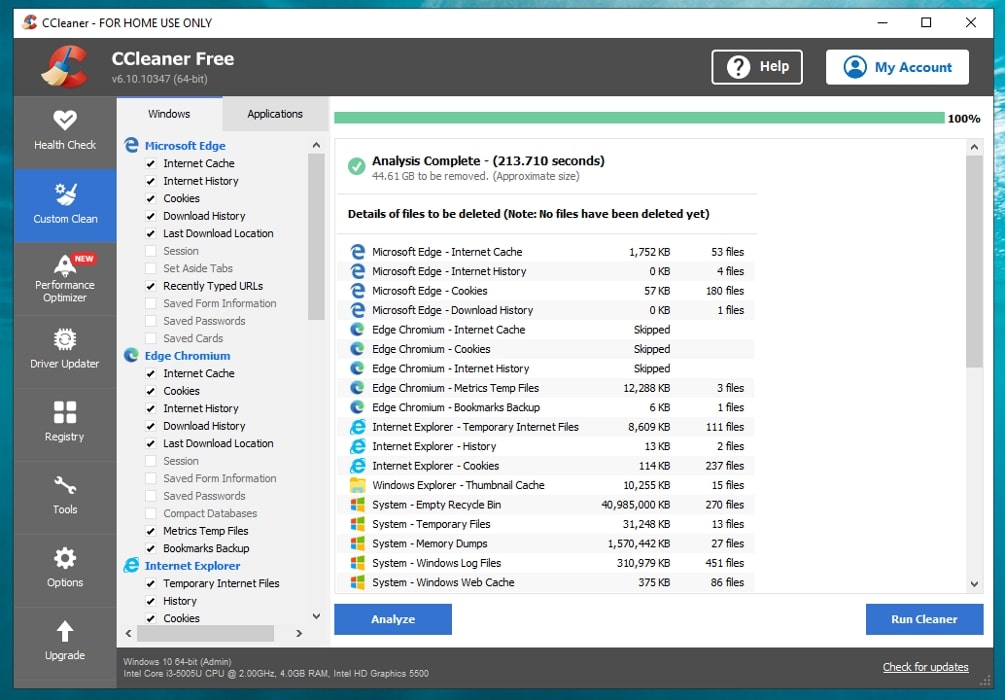Collapse the Internet Explorer section
Screen dimensions: 1005x700
coord(191,565)
